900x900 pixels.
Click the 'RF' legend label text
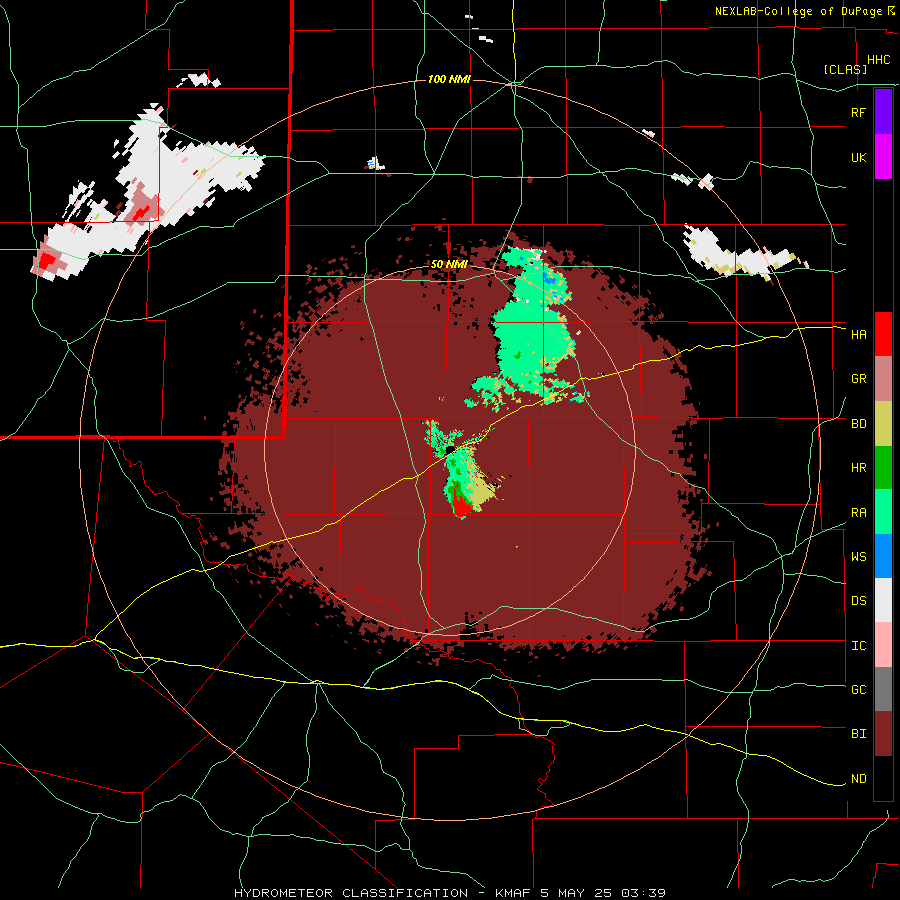[858, 112]
